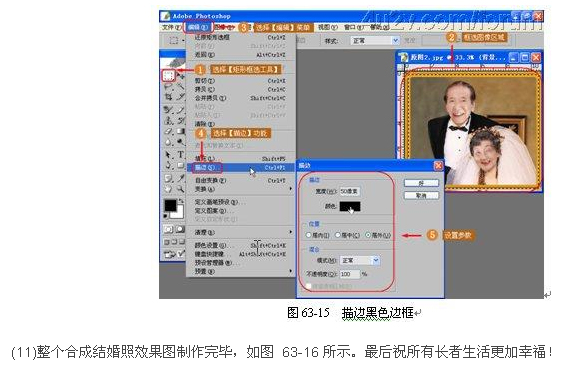The width and height of the screenshot is (567, 367).
Task: Reset to default colors icon
Action: coord(166,216)
